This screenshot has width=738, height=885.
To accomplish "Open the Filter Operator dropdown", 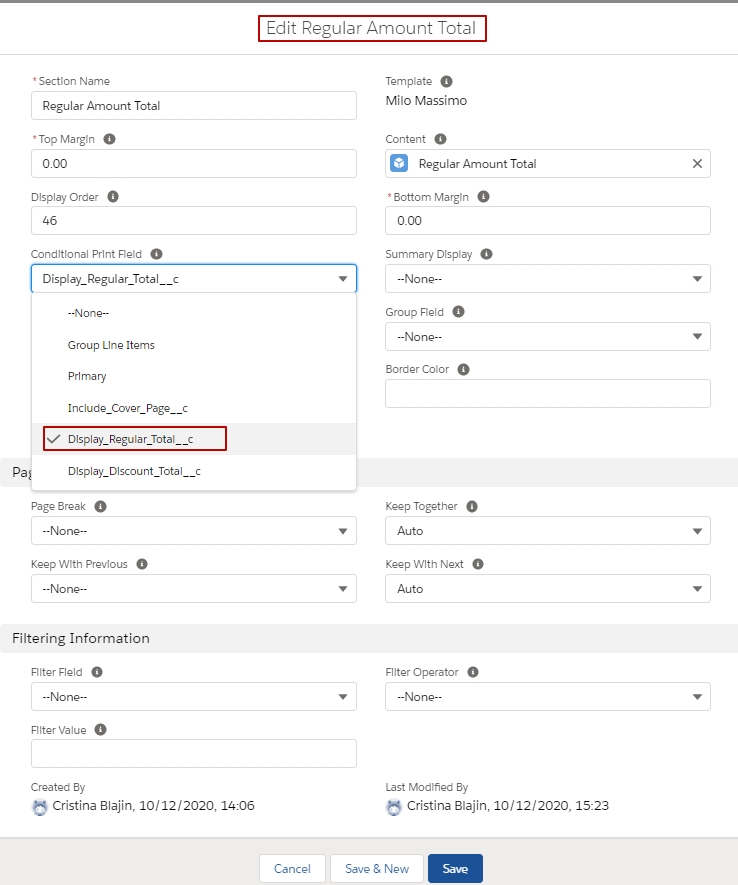I will (x=547, y=696).
